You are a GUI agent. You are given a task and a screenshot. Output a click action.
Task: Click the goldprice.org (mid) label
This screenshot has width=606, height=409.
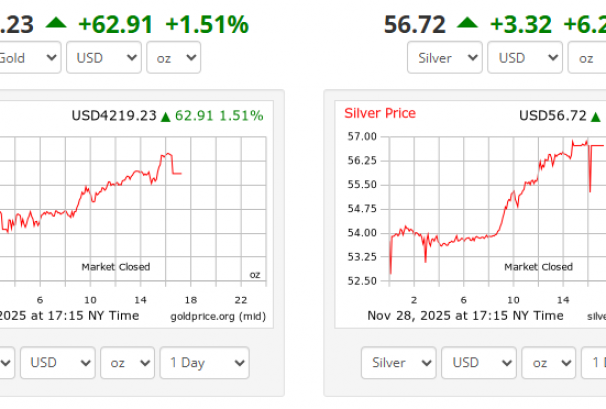point(217,315)
